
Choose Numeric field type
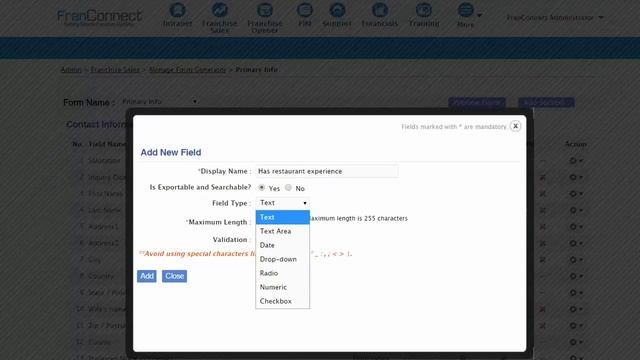[282, 287]
